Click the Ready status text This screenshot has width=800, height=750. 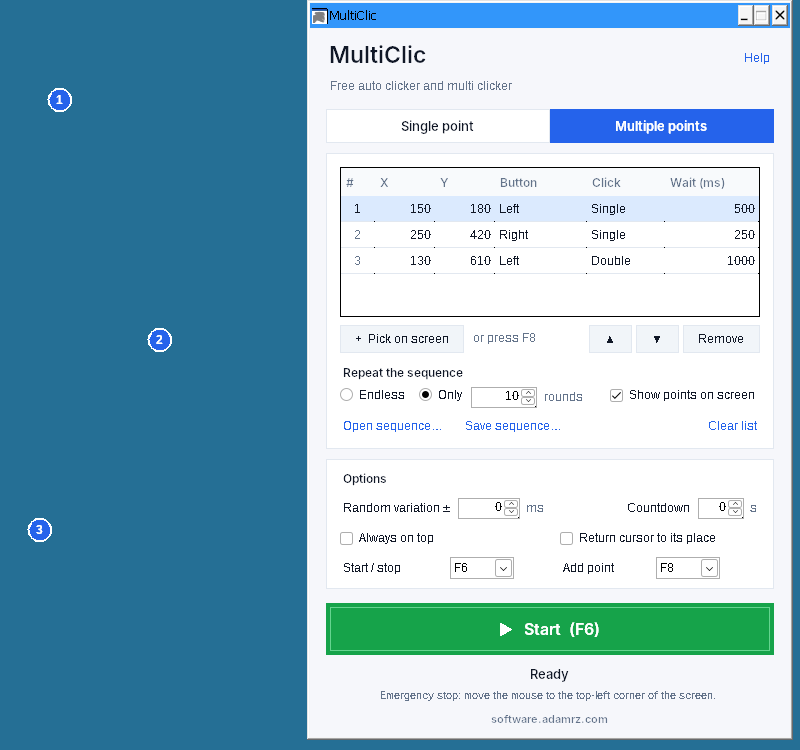[549, 674]
